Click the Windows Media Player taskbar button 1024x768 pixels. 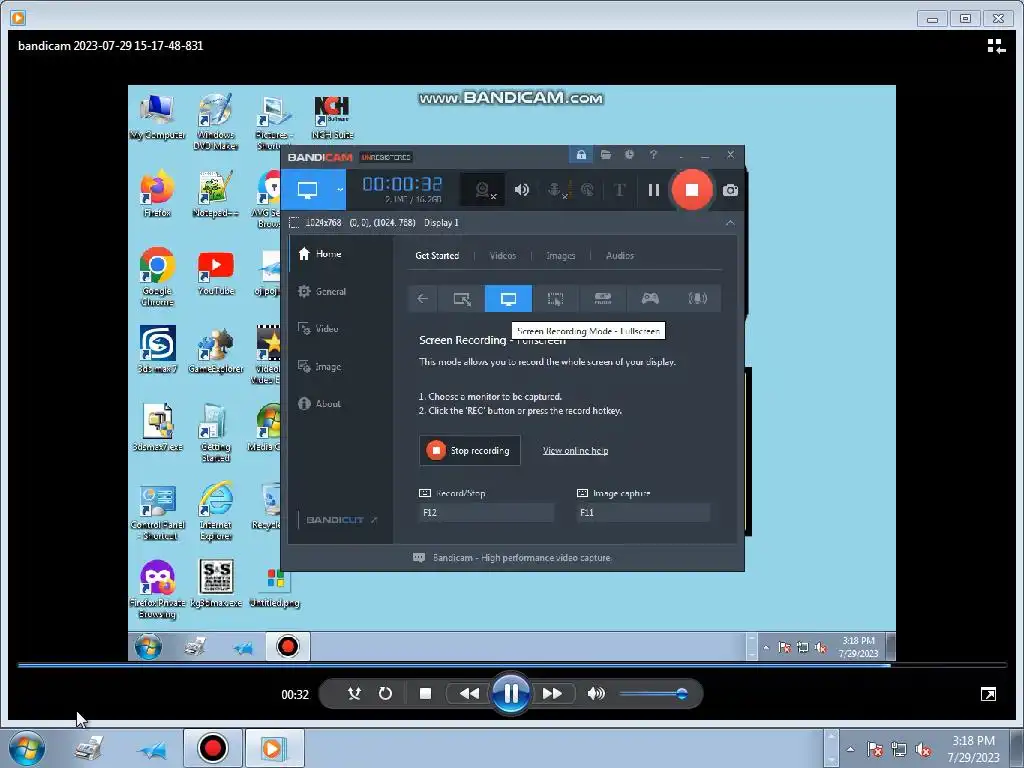pos(274,748)
